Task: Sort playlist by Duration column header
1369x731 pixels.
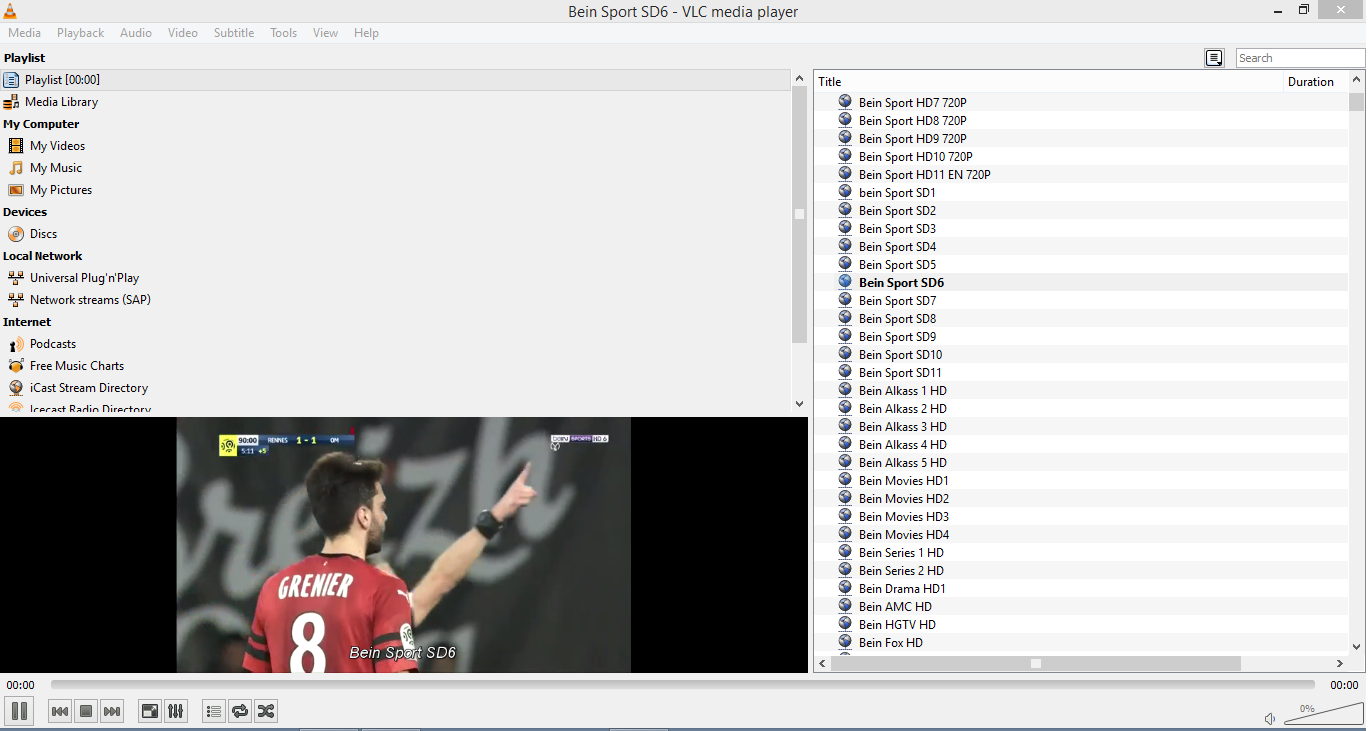Action: (x=1316, y=82)
